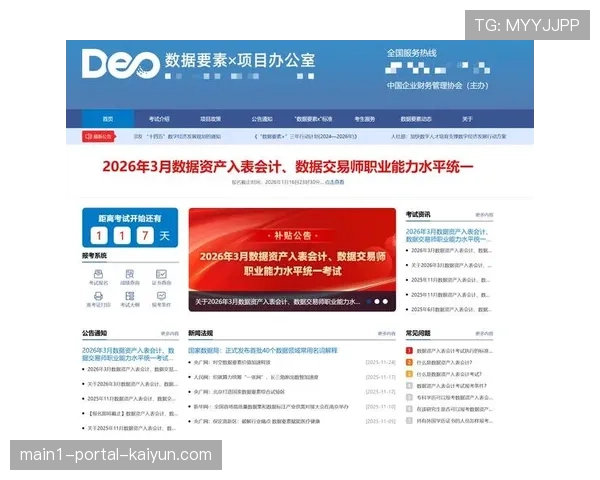Open FAQ 数据资产入表会计考试报考条件?
This screenshot has width=600, height=480.
pos(452,386)
